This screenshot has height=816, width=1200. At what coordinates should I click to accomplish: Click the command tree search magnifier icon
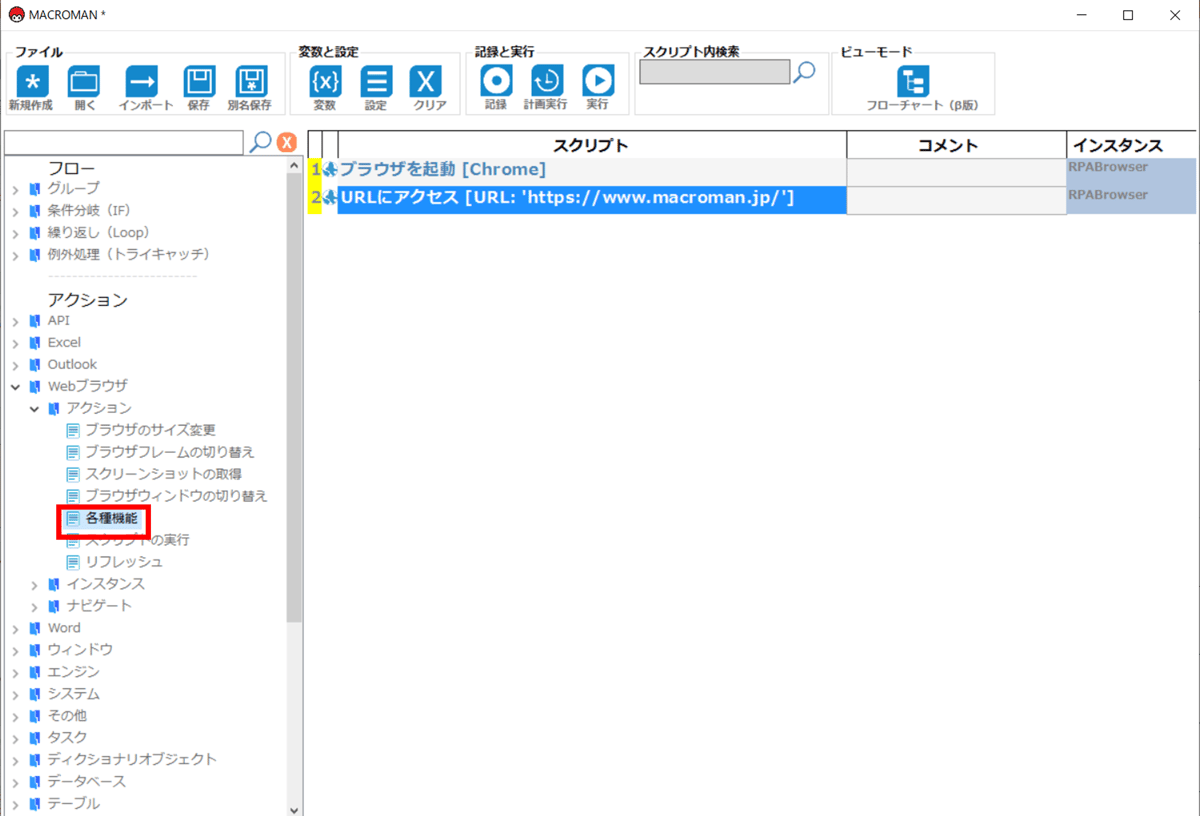click(x=260, y=142)
